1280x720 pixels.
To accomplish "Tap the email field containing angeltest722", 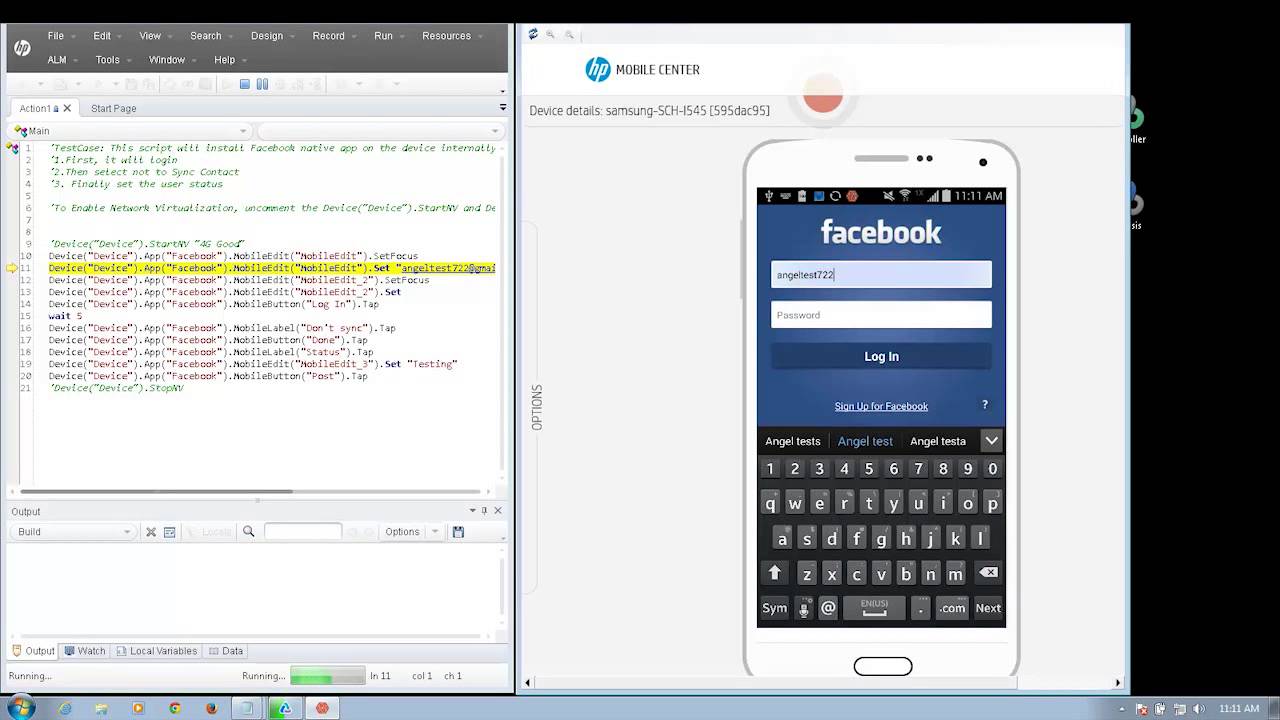I will (x=881, y=275).
